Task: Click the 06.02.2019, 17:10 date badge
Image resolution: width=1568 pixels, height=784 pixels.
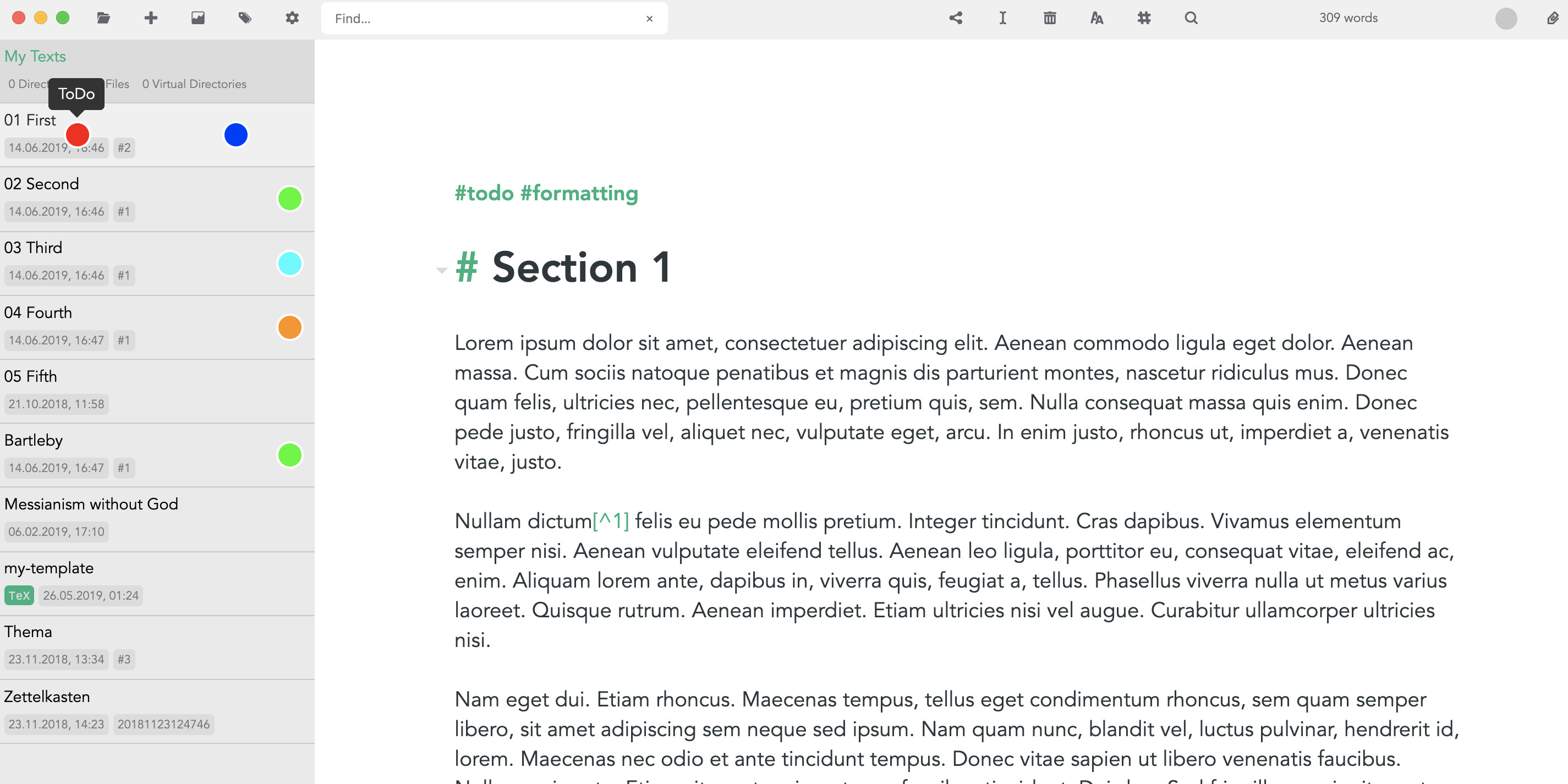Action: tap(56, 531)
